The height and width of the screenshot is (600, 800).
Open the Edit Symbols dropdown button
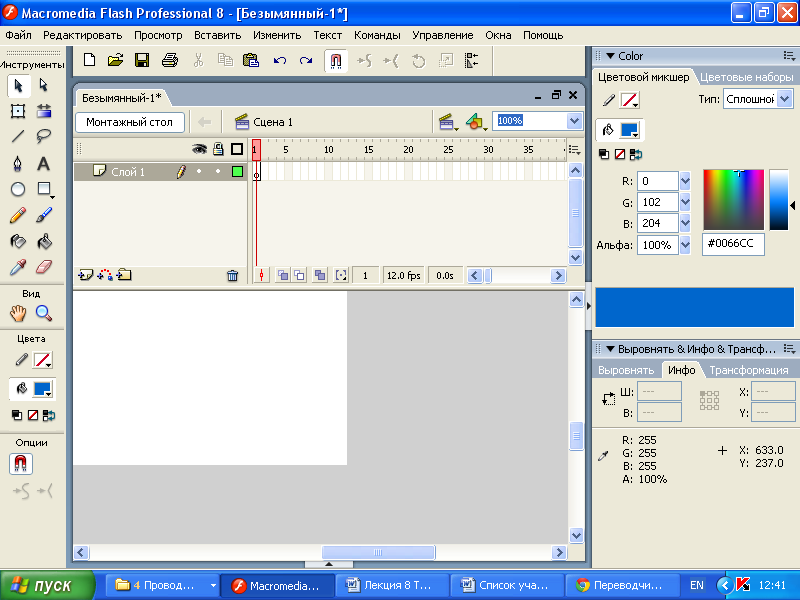click(x=477, y=122)
